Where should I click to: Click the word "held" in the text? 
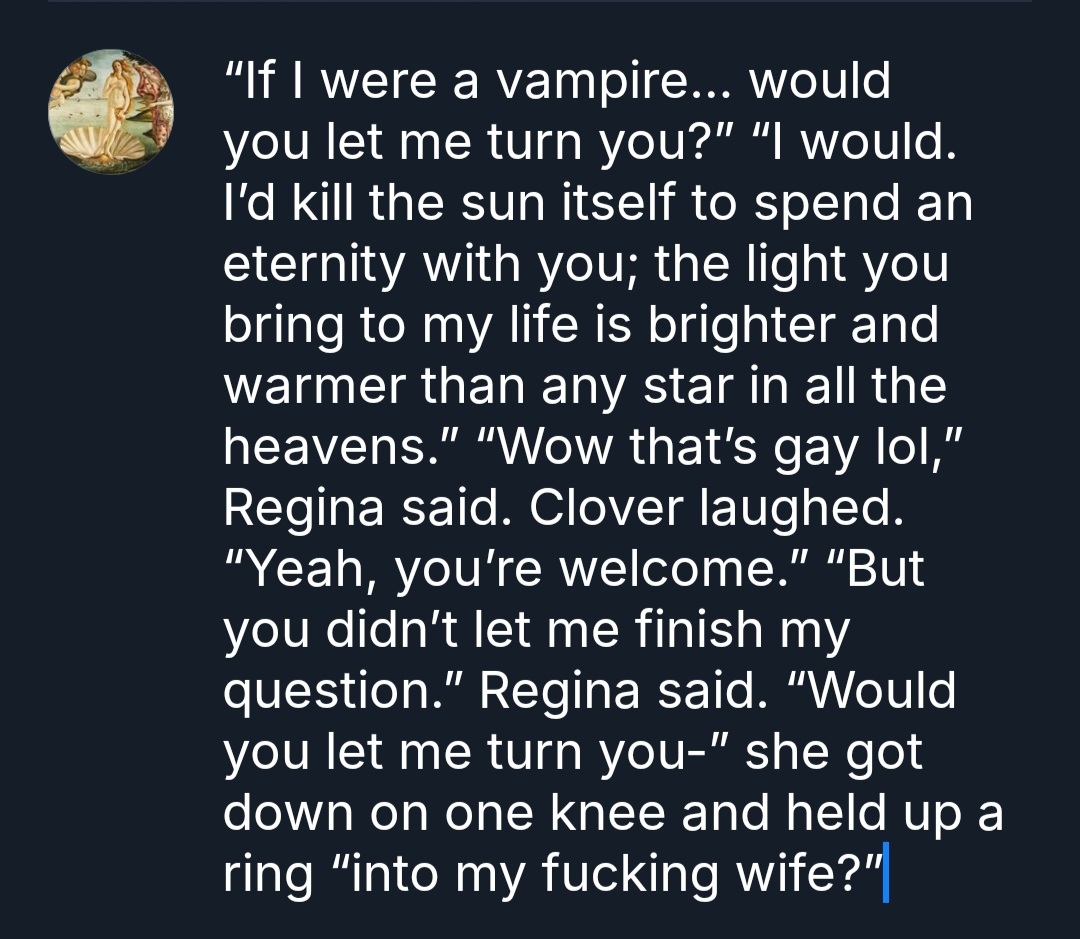830,815
